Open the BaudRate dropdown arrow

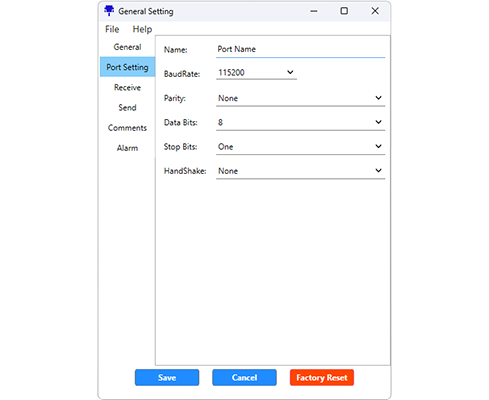[x=290, y=72]
